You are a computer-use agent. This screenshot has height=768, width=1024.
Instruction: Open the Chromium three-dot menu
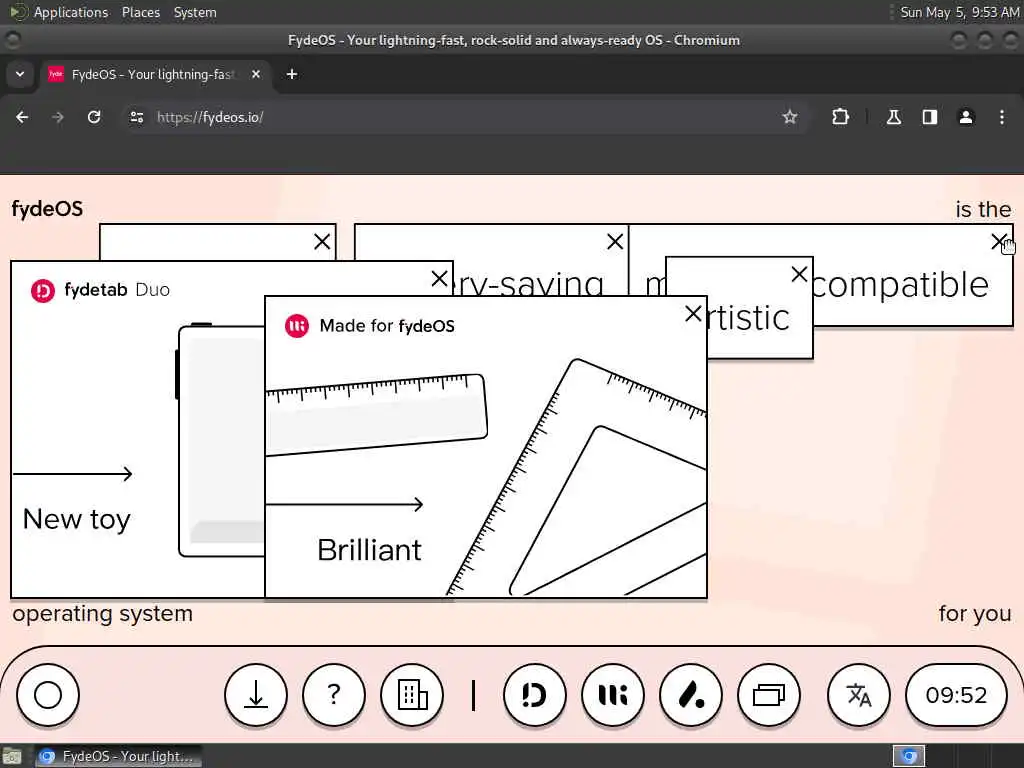pyautogui.click(x=1002, y=117)
